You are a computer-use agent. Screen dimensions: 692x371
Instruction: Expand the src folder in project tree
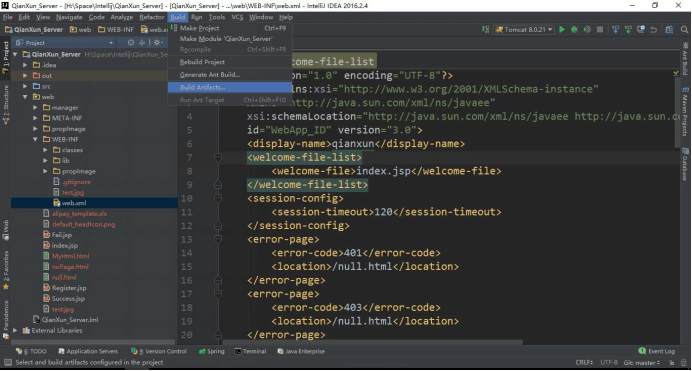(x=25, y=86)
